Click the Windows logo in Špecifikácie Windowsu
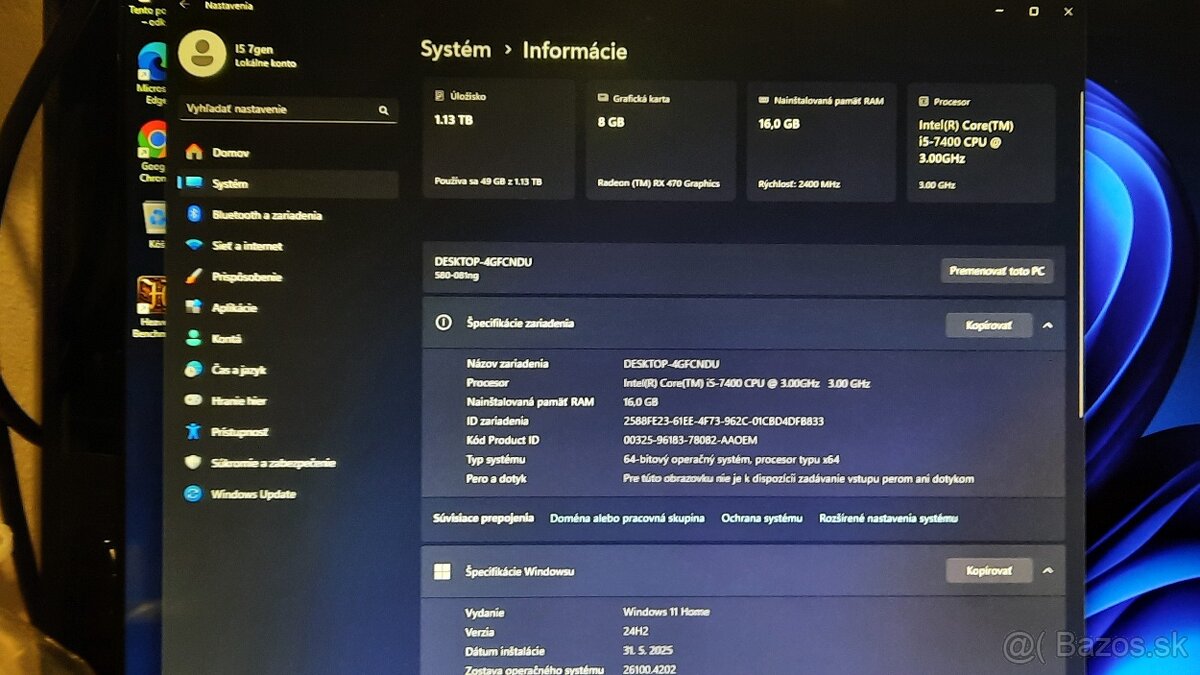The image size is (1200, 675). (441, 572)
